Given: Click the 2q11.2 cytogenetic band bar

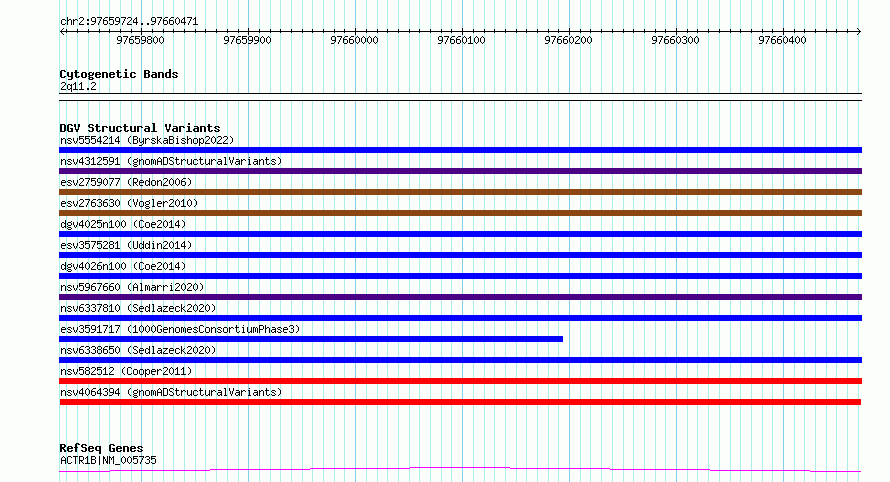Looking at the screenshot, I should [x=460, y=97].
